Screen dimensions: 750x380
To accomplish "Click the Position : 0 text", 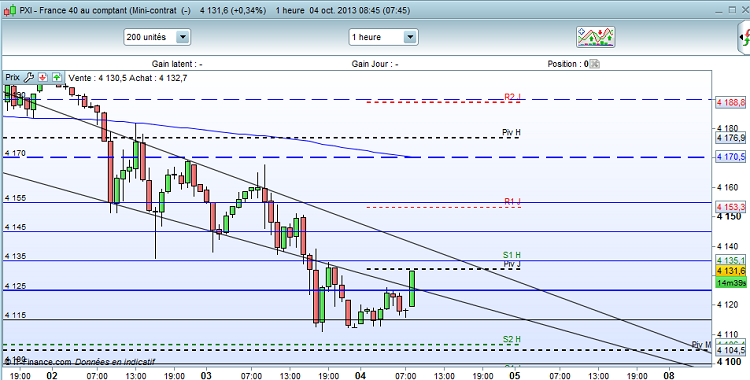I will [568, 64].
